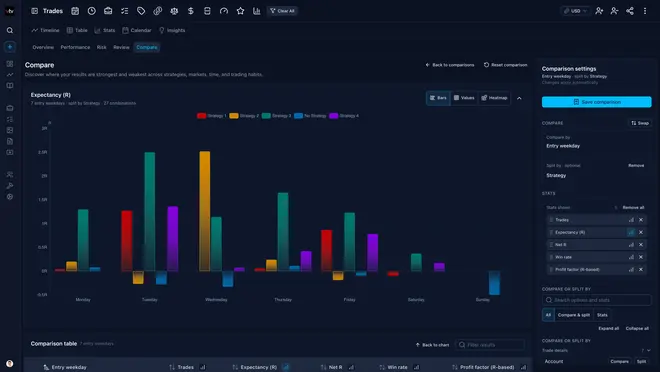Screen dimensions: 660x372
Task: Open the Performance sub-tab
Action: point(75,47)
